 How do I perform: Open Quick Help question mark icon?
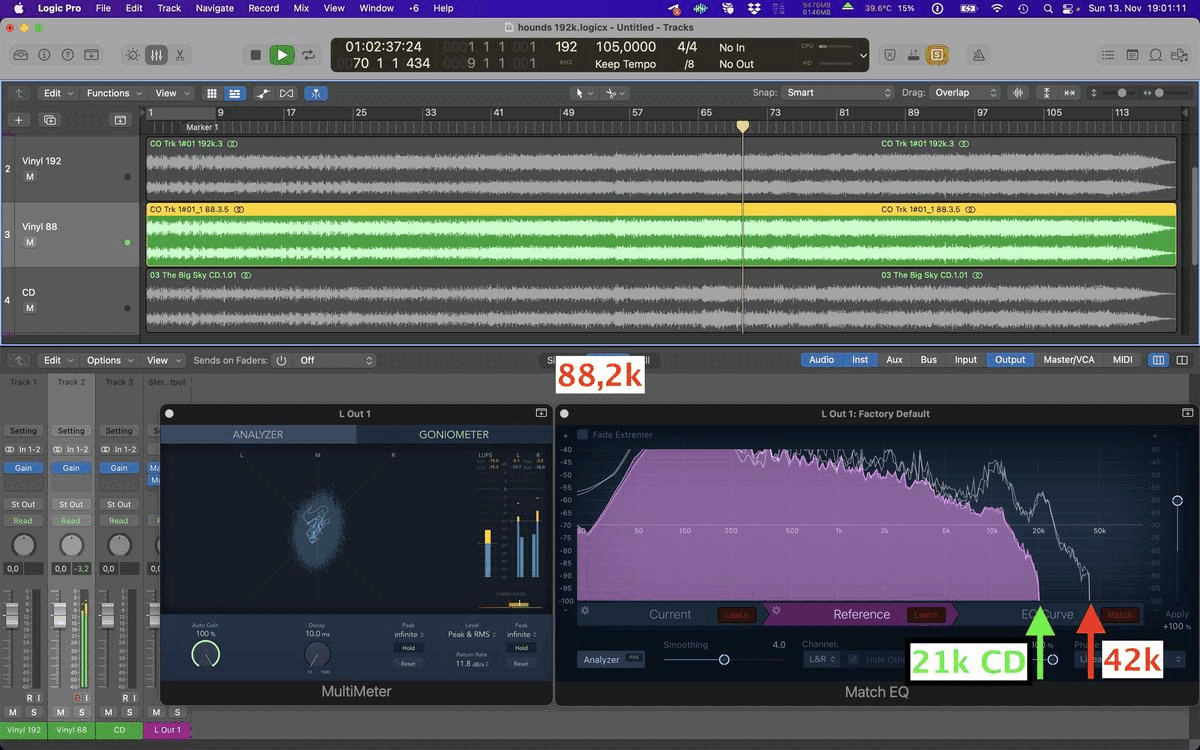pyautogui.click(x=68, y=55)
